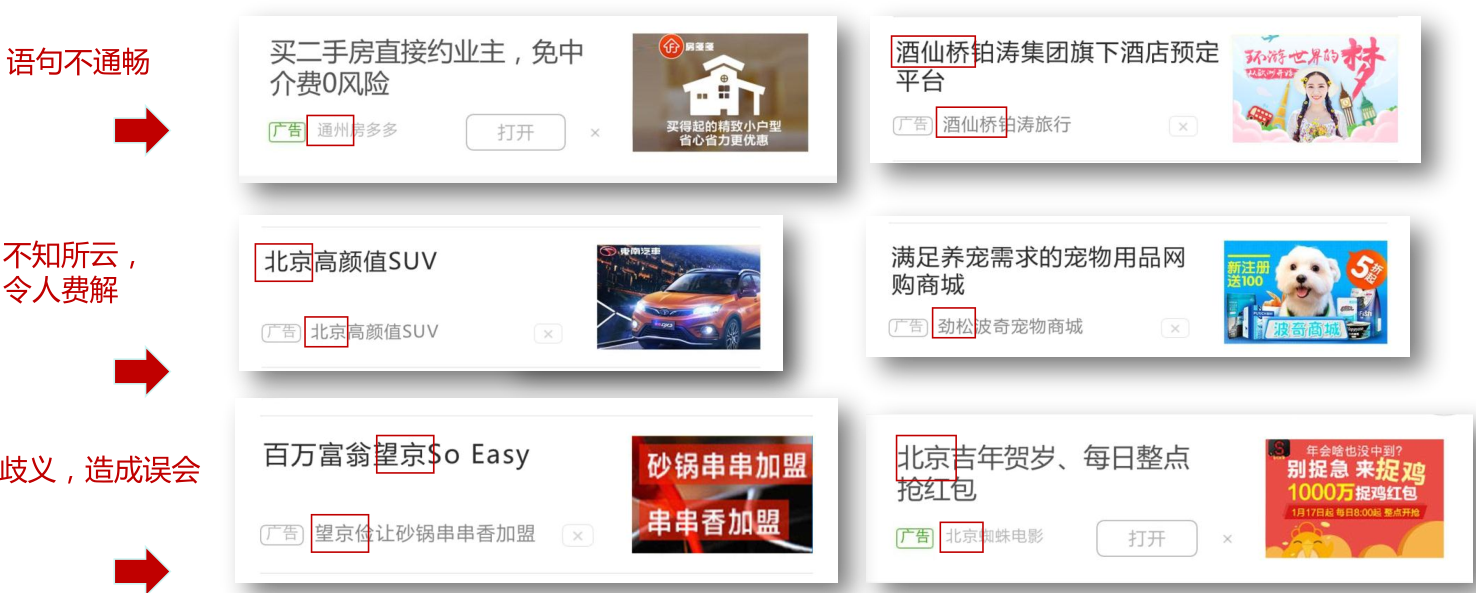Click the green 广告 tag beside 北京蜘蛛电影
The width and height of the screenshot is (1476, 593).
(x=914, y=537)
